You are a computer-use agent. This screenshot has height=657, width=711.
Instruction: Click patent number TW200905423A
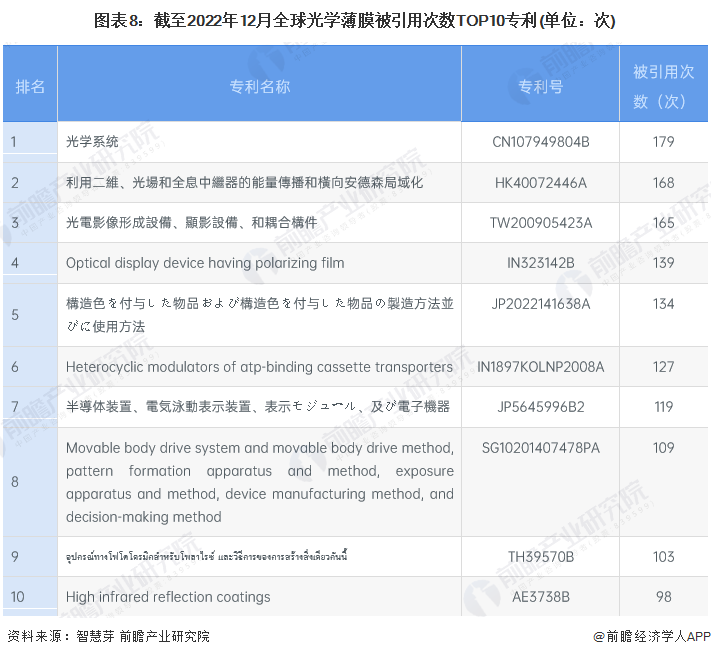(x=540, y=223)
